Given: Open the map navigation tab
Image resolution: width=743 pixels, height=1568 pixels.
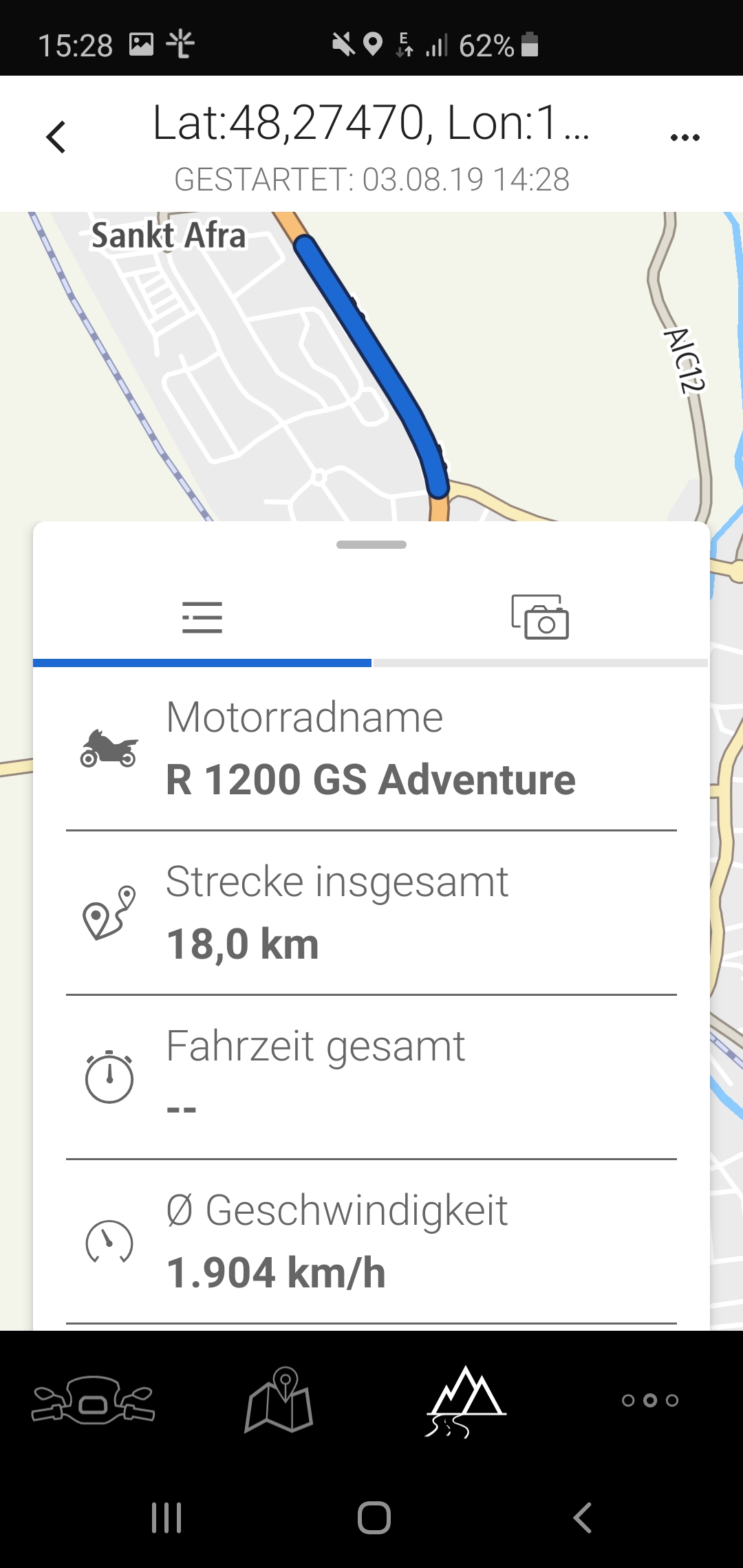Looking at the screenshot, I should click(279, 1400).
